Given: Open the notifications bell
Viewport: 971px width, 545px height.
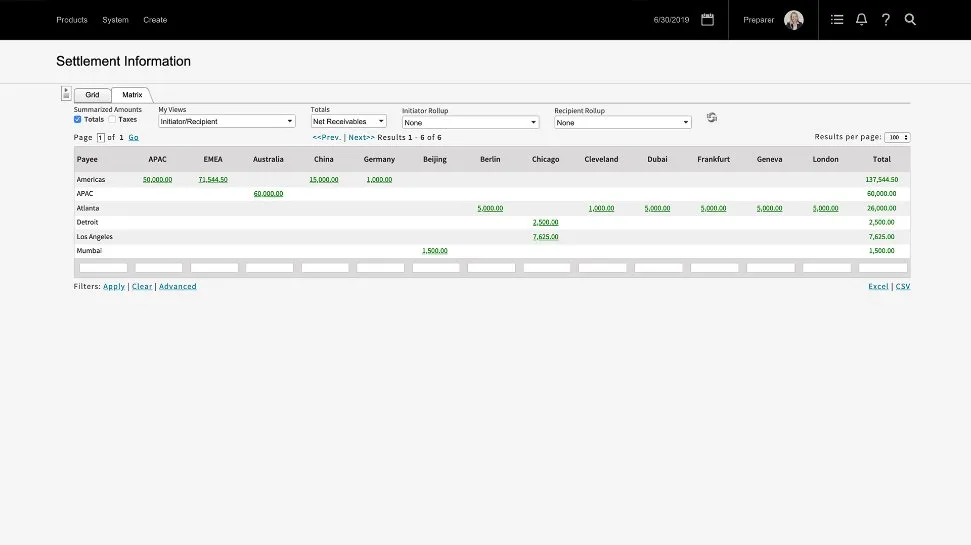Looking at the screenshot, I should tap(861, 20).
